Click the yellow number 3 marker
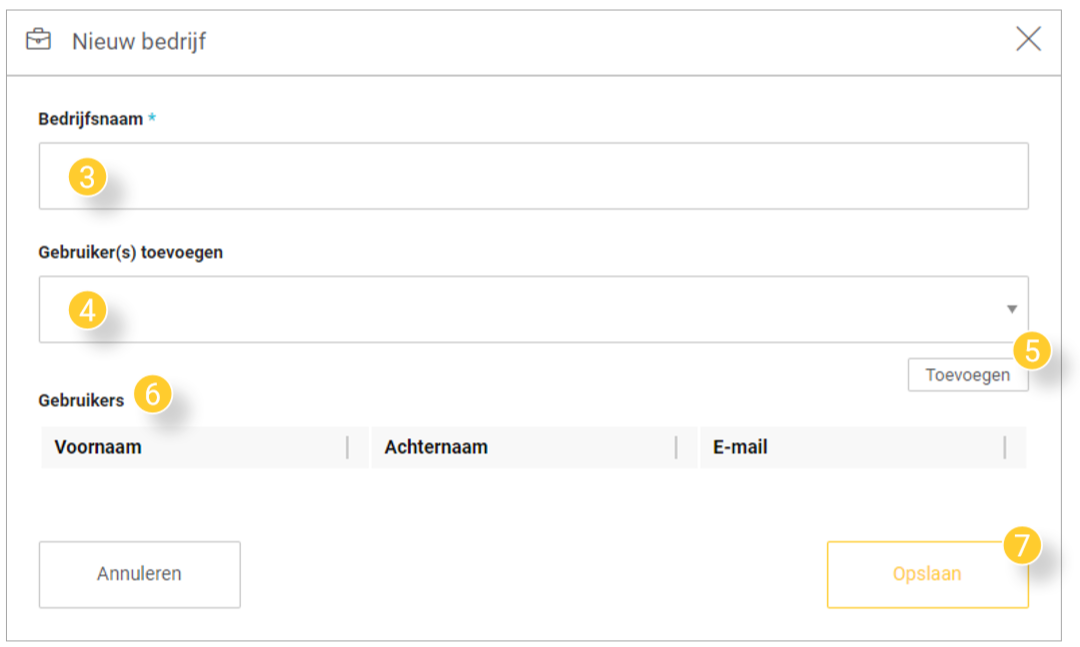Screen dimensions: 1080x647 [87, 178]
